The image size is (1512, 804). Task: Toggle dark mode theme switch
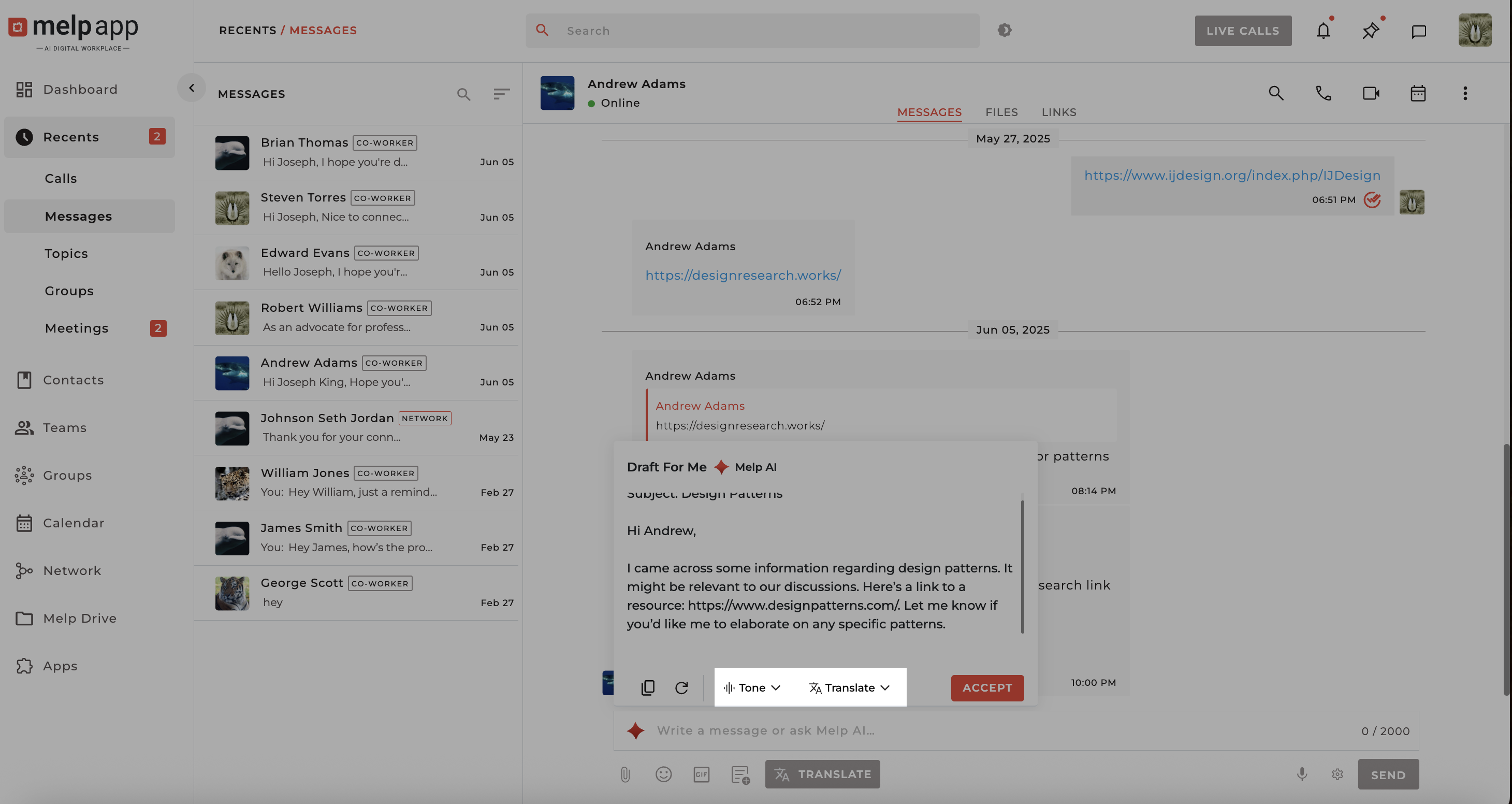click(1004, 31)
